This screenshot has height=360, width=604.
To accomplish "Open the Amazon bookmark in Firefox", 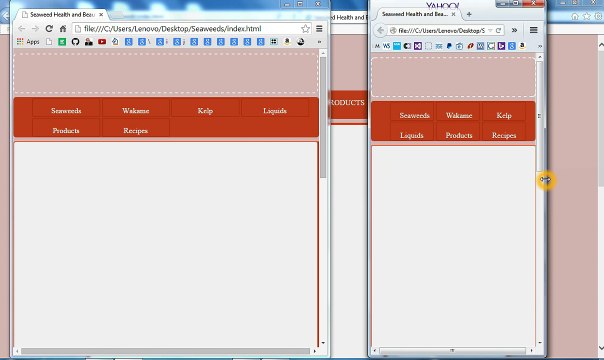I will (522, 46).
